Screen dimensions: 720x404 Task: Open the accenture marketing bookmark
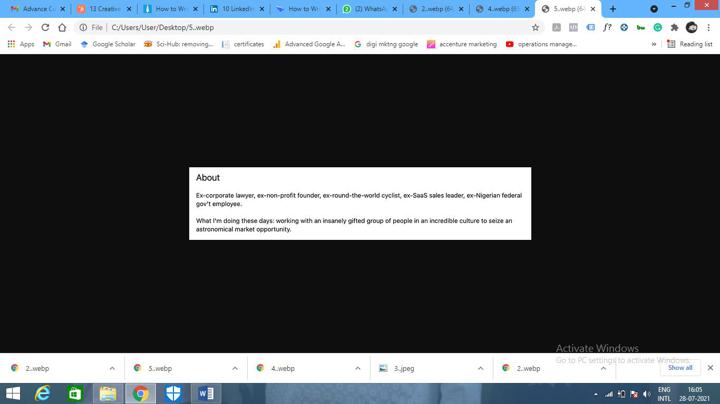pyautogui.click(x=462, y=44)
